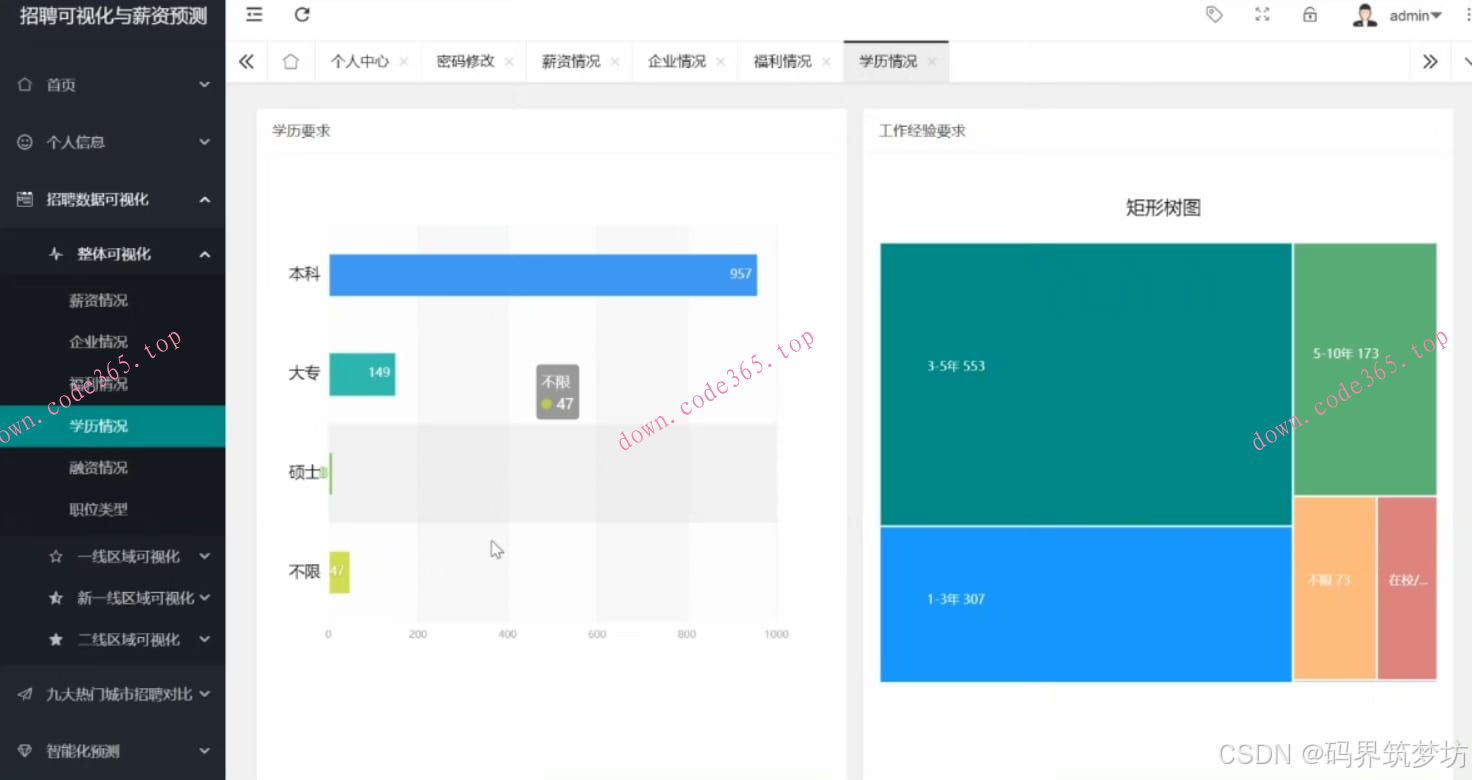The width and height of the screenshot is (1472, 780).
Task: Enter fullscreen via the expand icon
Action: point(1261,15)
